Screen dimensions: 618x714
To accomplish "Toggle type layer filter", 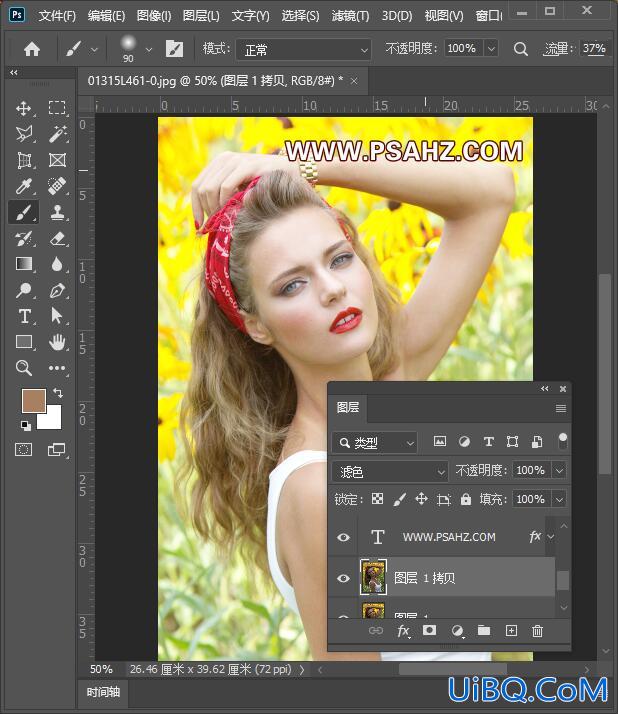I will pyautogui.click(x=489, y=441).
